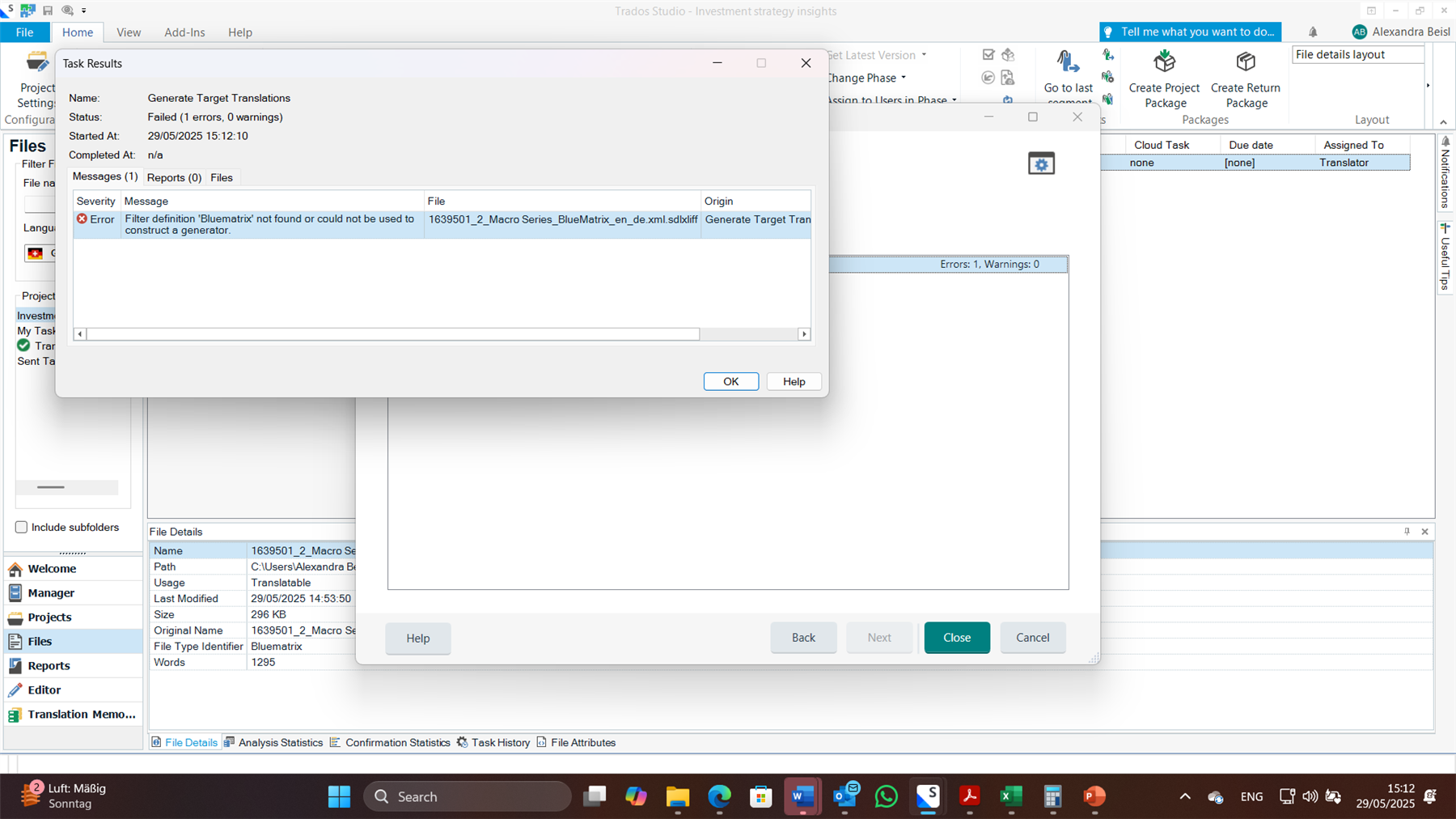Select the Bluematrix filter definition error row
Image resolution: width=1456 pixels, height=819 pixels.
click(442, 224)
